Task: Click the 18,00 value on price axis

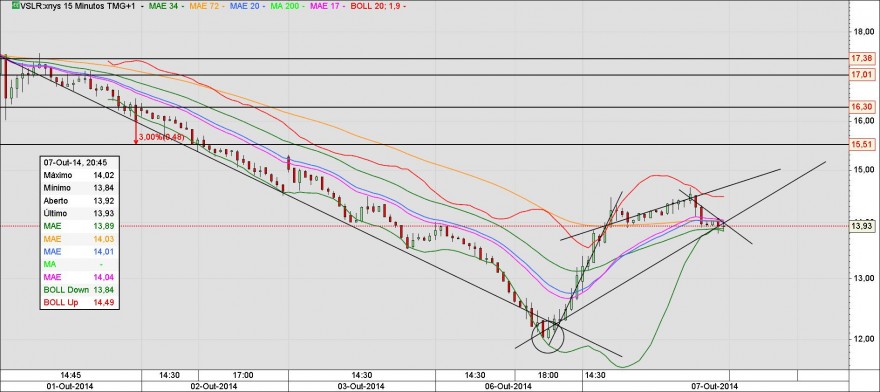Action: [x=864, y=32]
